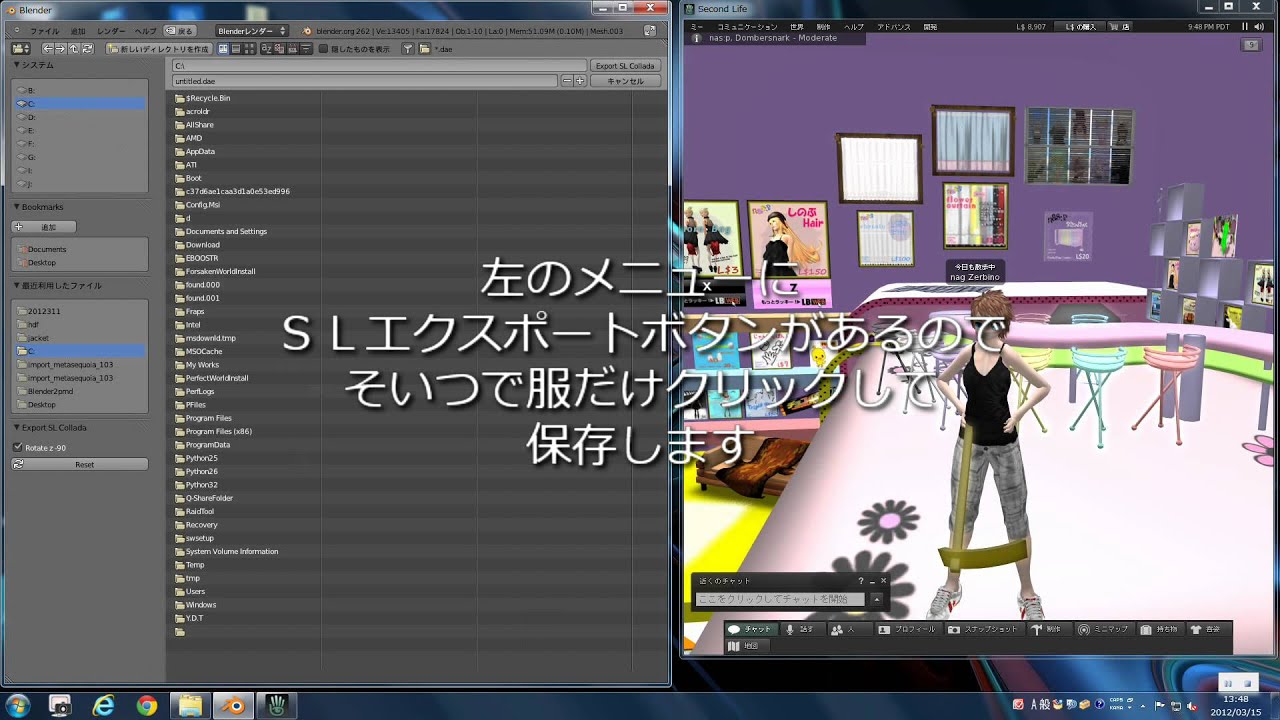Switch to detailed list display mode
This screenshot has height=720, width=1280.
click(x=236, y=49)
